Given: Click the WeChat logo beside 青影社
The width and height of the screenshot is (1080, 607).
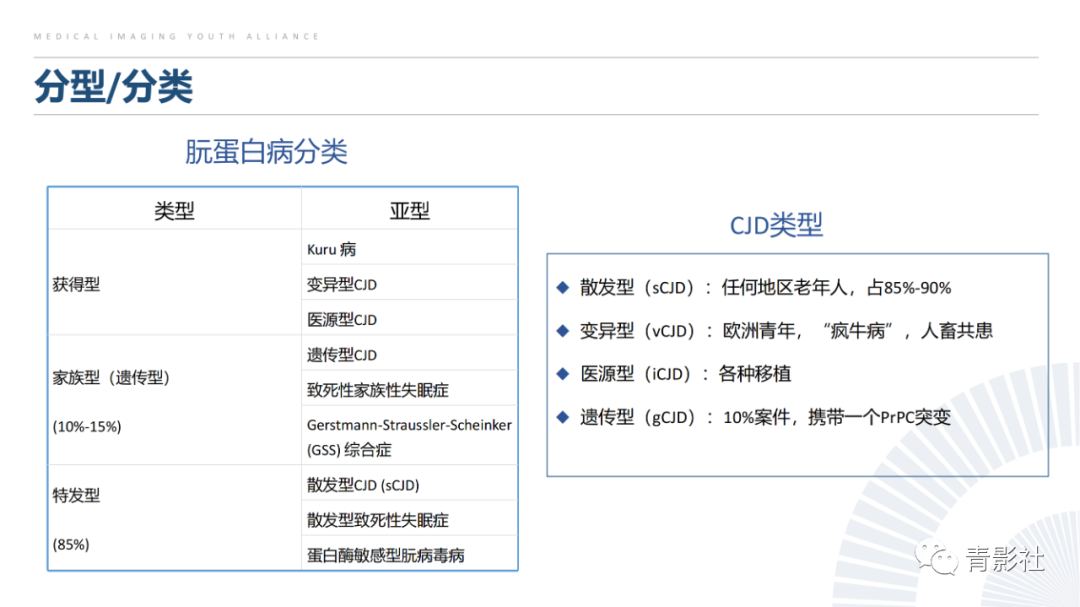Looking at the screenshot, I should tap(935, 557).
